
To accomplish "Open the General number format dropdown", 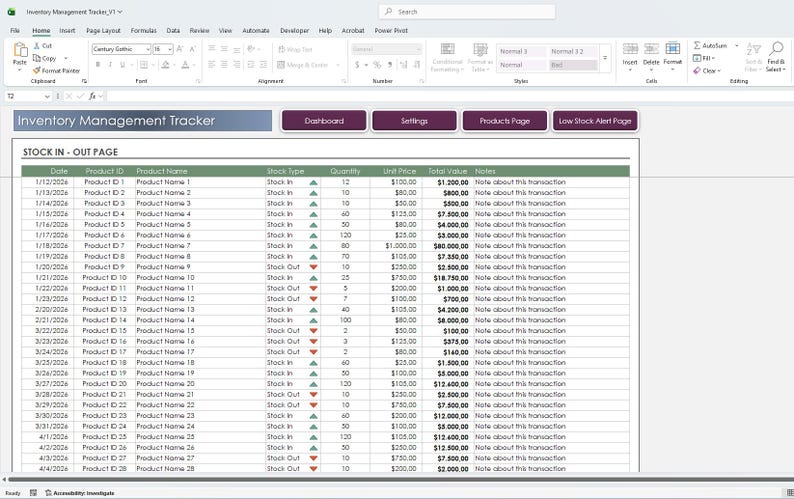I will (418, 49).
